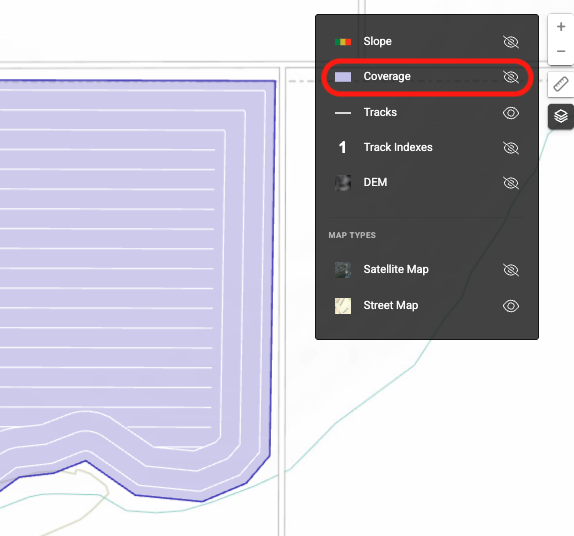Select the ruler measure tool
Screen dimensions: 574x536
coord(561,84)
